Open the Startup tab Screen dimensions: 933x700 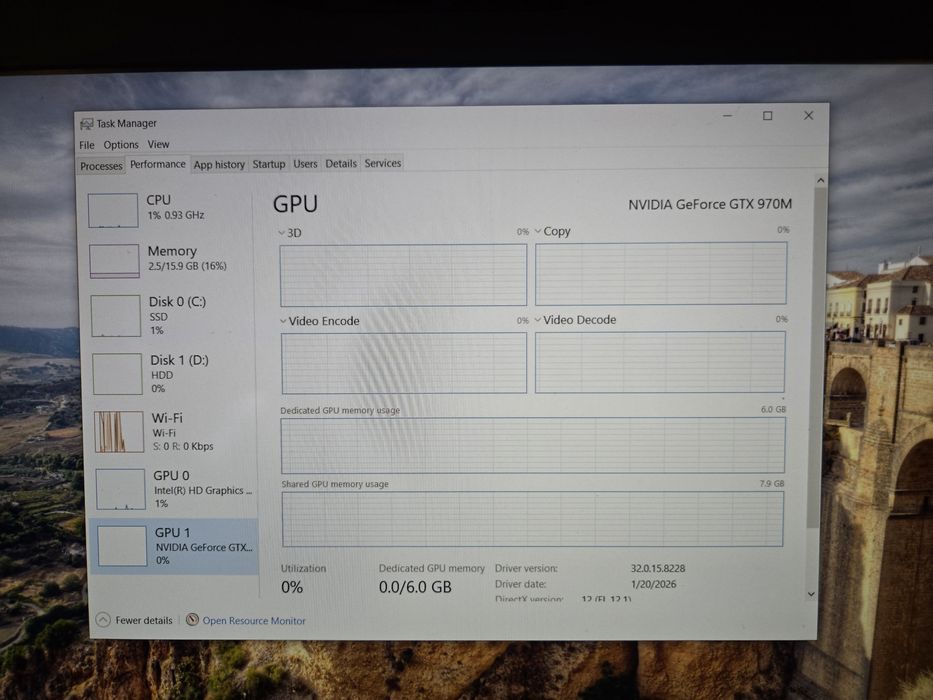(269, 164)
